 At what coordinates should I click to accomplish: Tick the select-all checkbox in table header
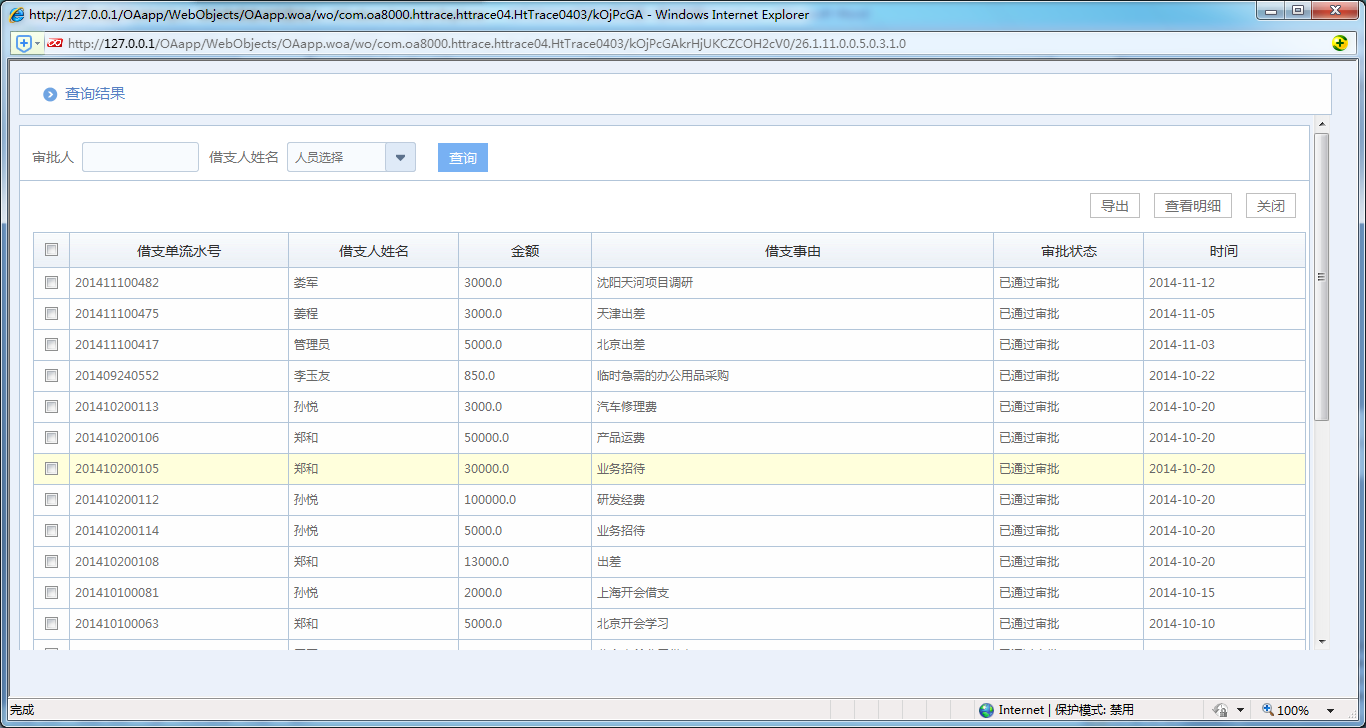51,250
